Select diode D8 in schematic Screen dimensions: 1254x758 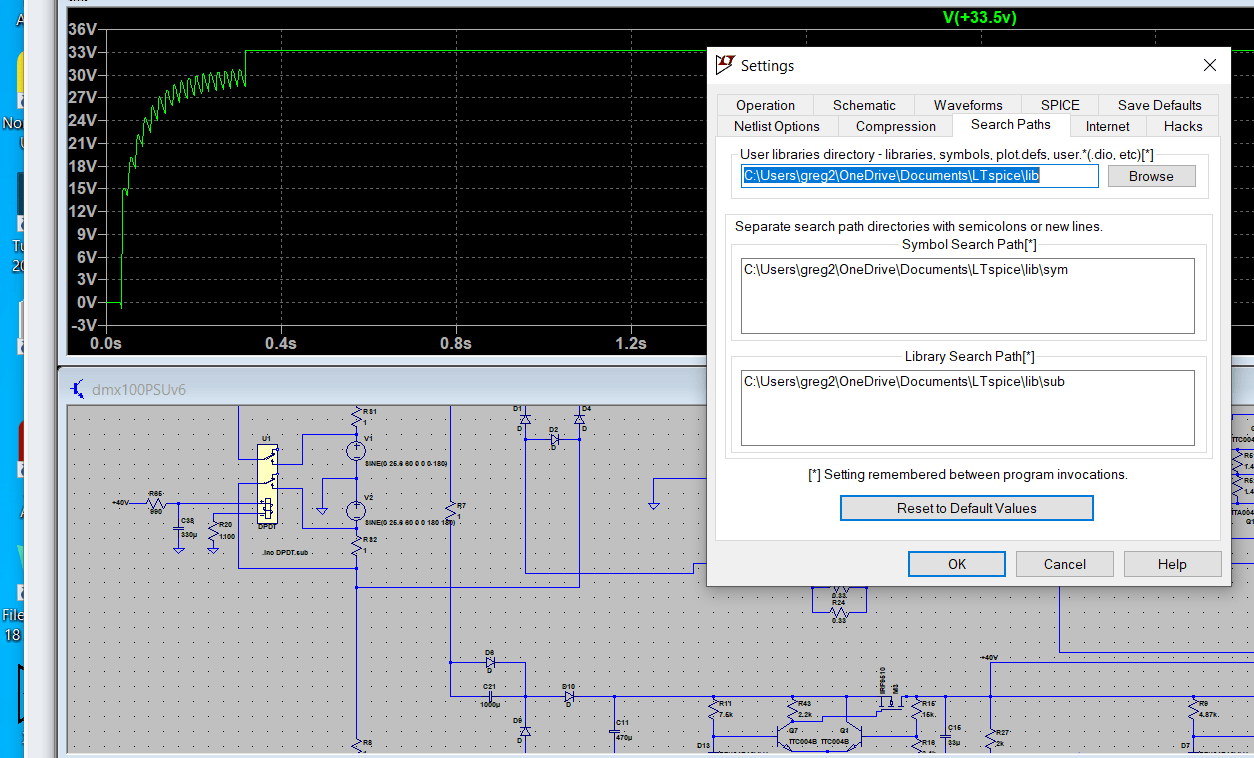(x=490, y=662)
